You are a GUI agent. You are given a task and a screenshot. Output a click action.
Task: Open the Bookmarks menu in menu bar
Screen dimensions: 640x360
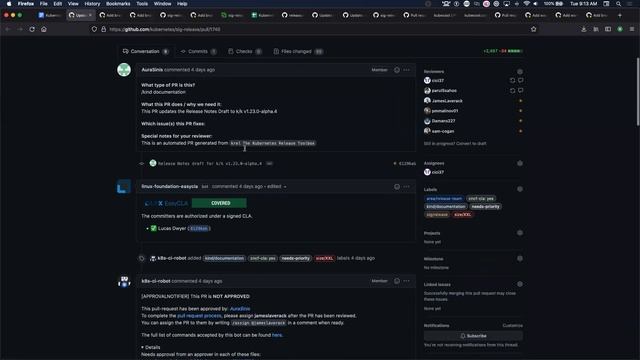pyautogui.click(x=118, y=4)
